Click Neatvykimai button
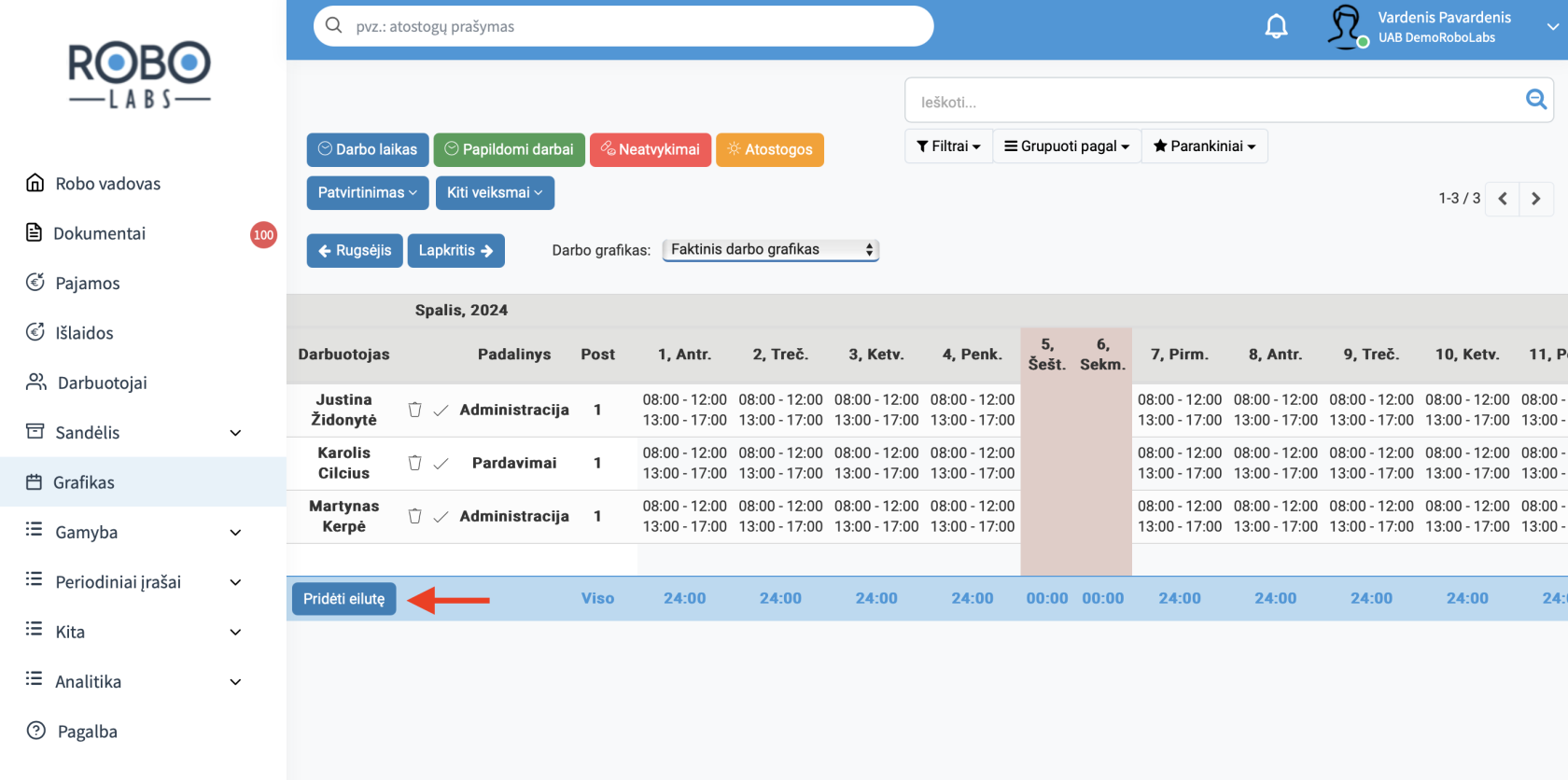The width and height of the screenshot is (1568, 780). tap(651, 149)
